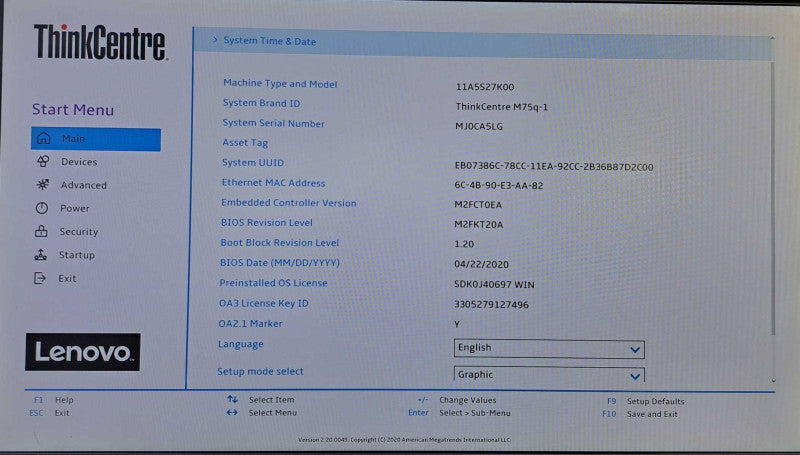
Task: Click Ethernet MAC Address label
Action: pos(273,183)
